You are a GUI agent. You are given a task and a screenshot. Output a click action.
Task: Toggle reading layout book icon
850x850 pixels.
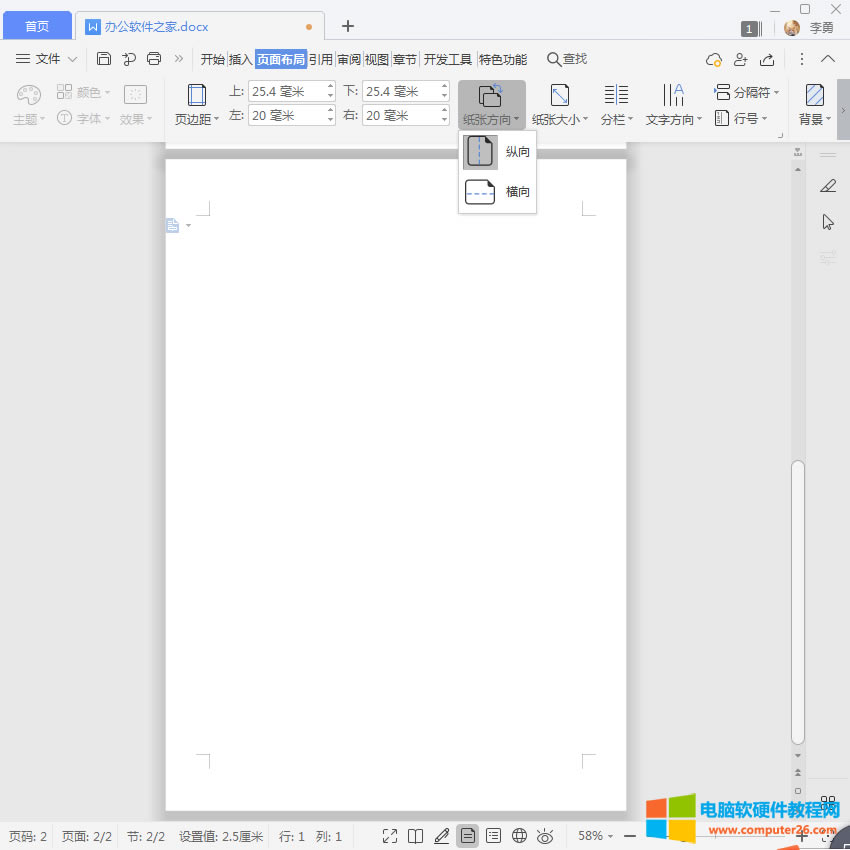pos(416,836)
